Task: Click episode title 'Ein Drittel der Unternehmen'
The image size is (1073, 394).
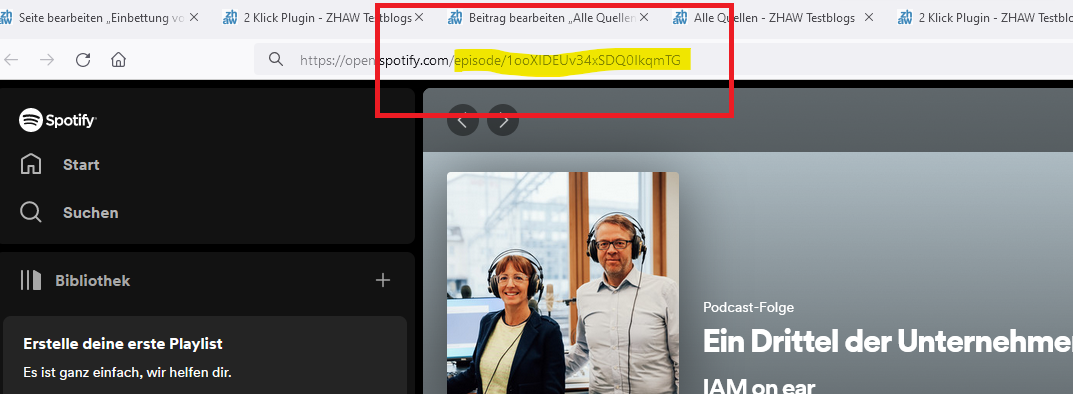Action: tap(888, 341)
